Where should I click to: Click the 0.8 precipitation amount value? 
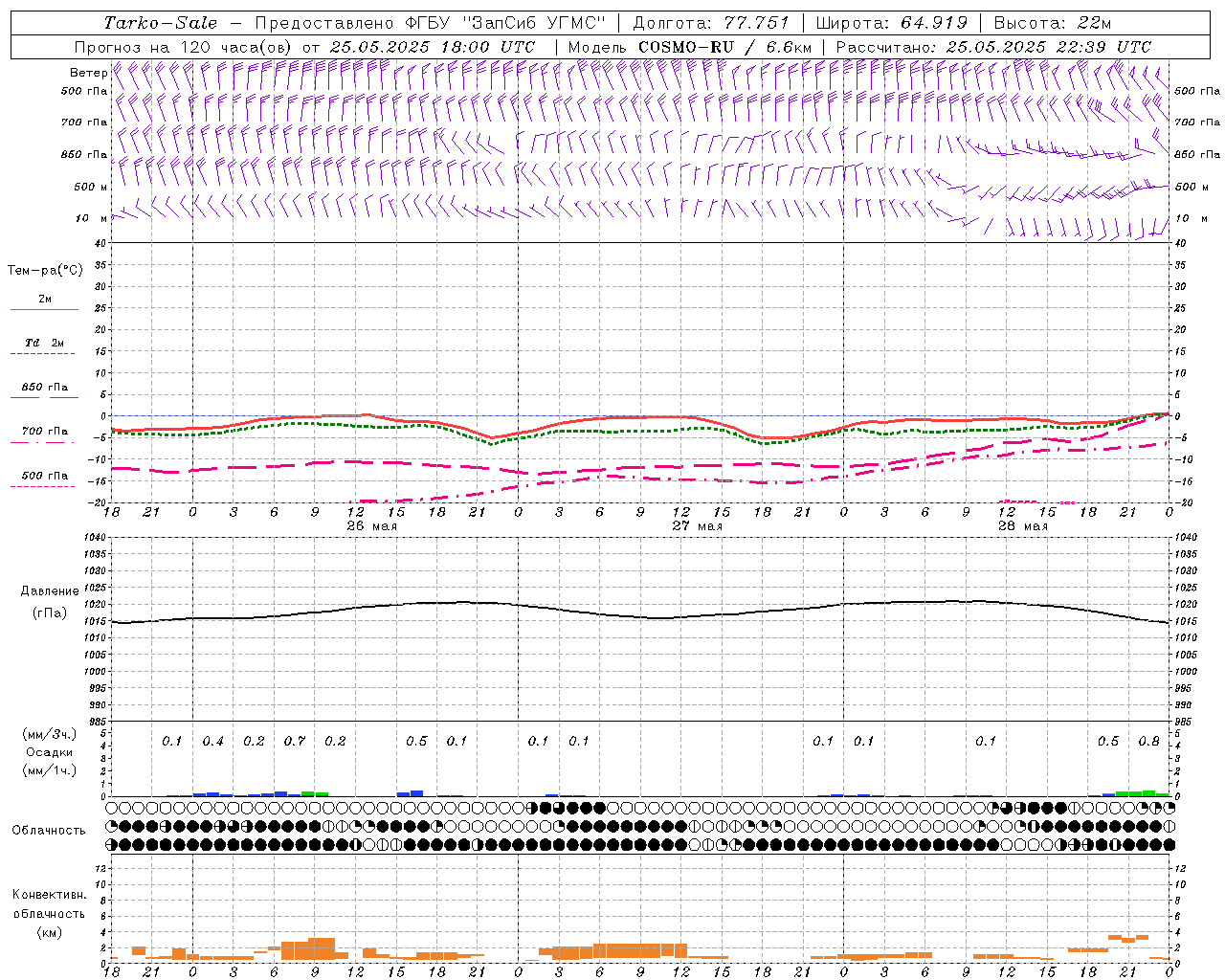1148,742
